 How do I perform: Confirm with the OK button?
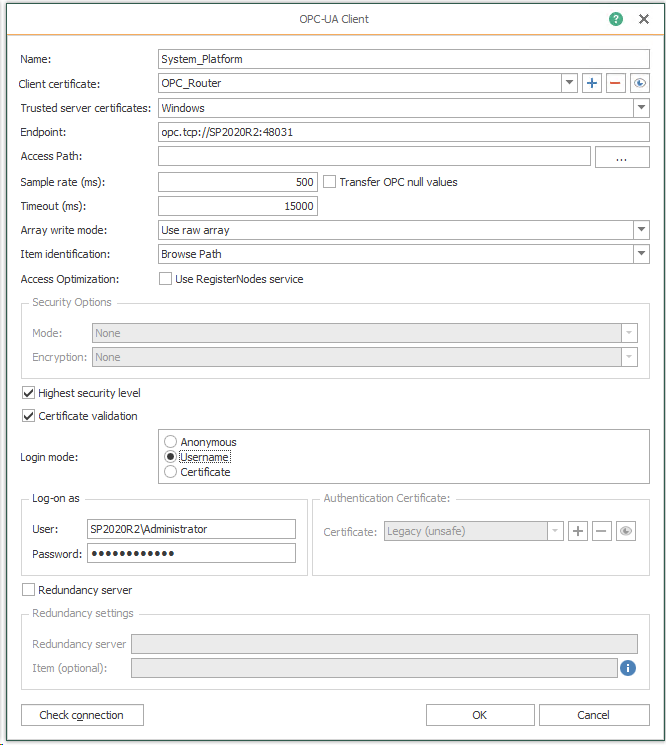point(480,715)
